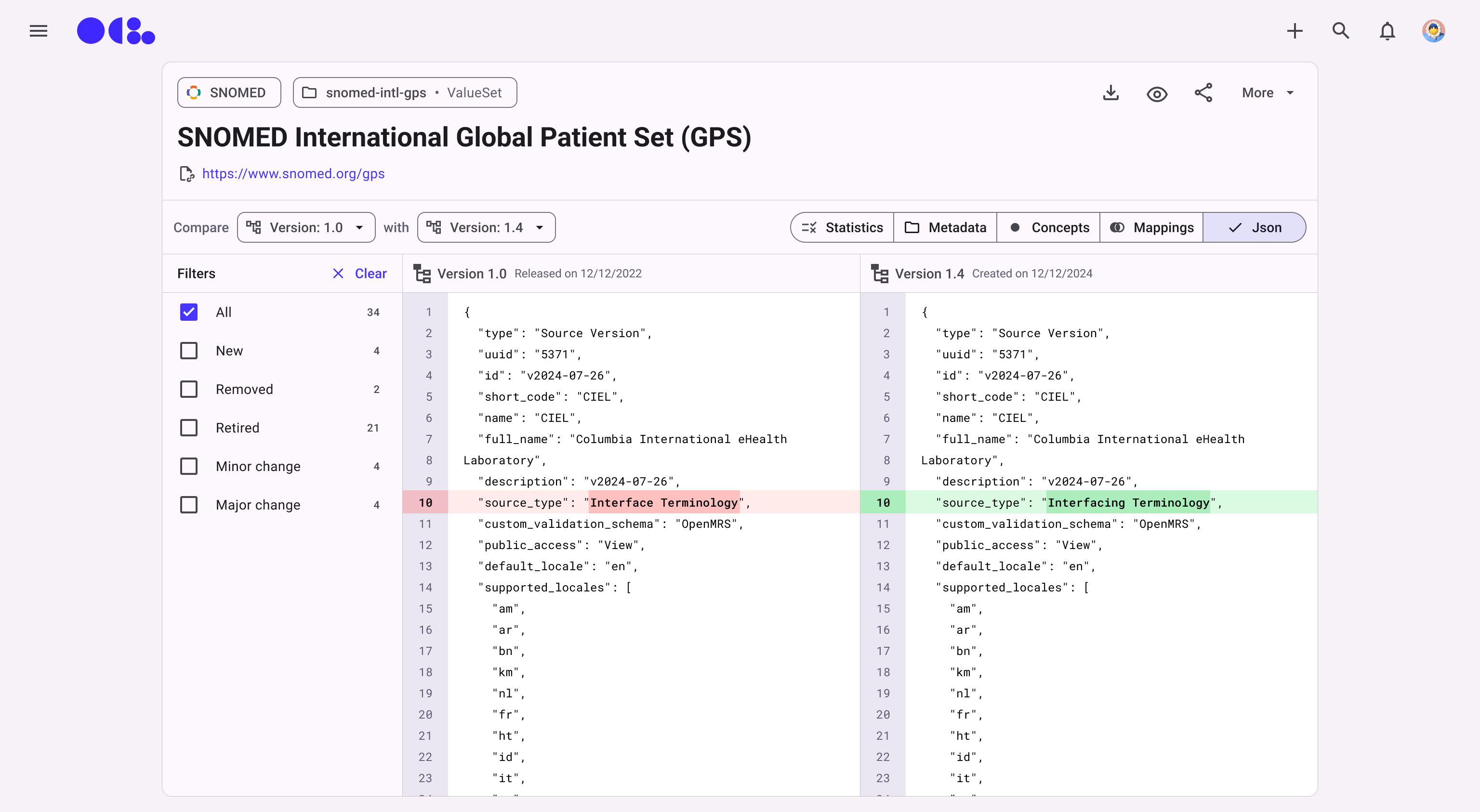
Task: Toggle the eye watch icon
Action: (x=1157, y=93)
